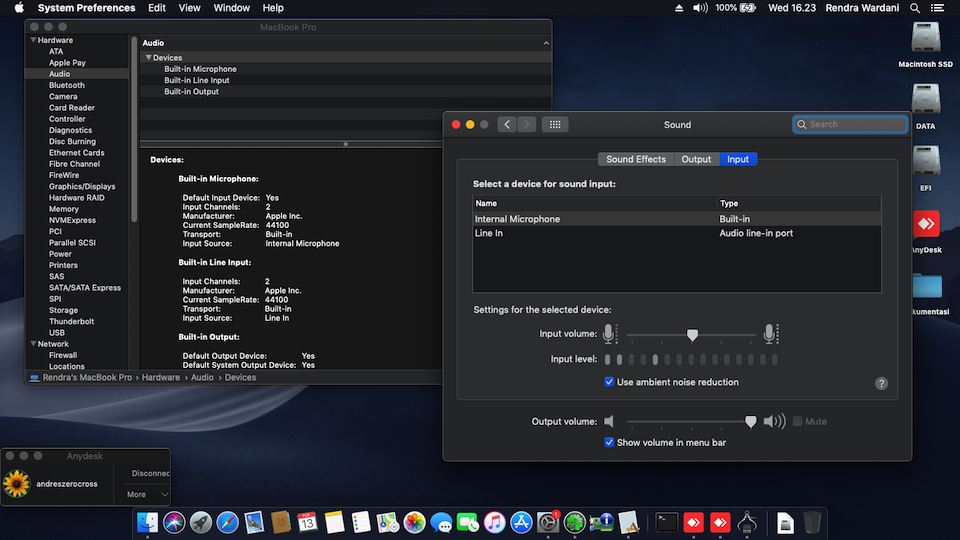Open the Apple menu
The width and height of the screenshot is (960, 540).
(19, 8)
